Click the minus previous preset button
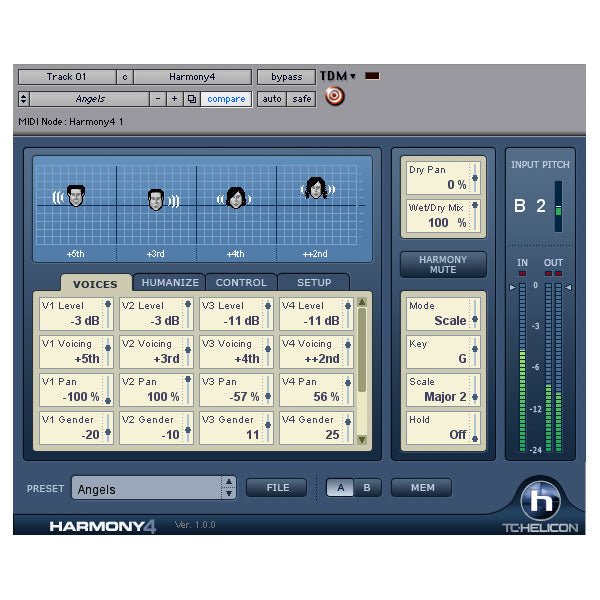Image resolution: width=600 pixels, height=600 pixels. coord(158,99)
